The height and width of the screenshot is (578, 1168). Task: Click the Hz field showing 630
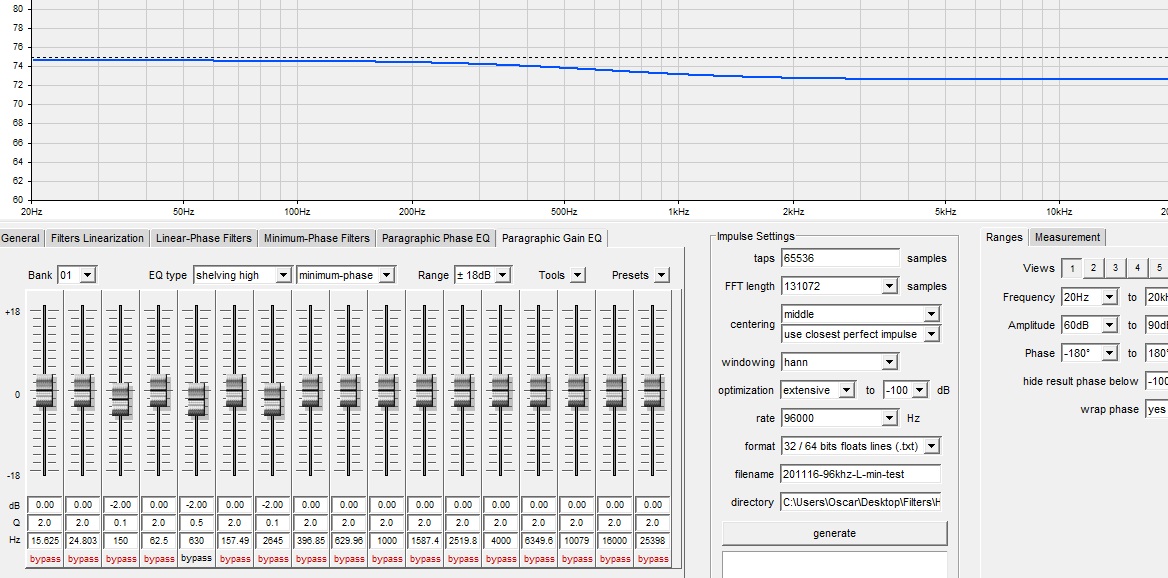197,540
